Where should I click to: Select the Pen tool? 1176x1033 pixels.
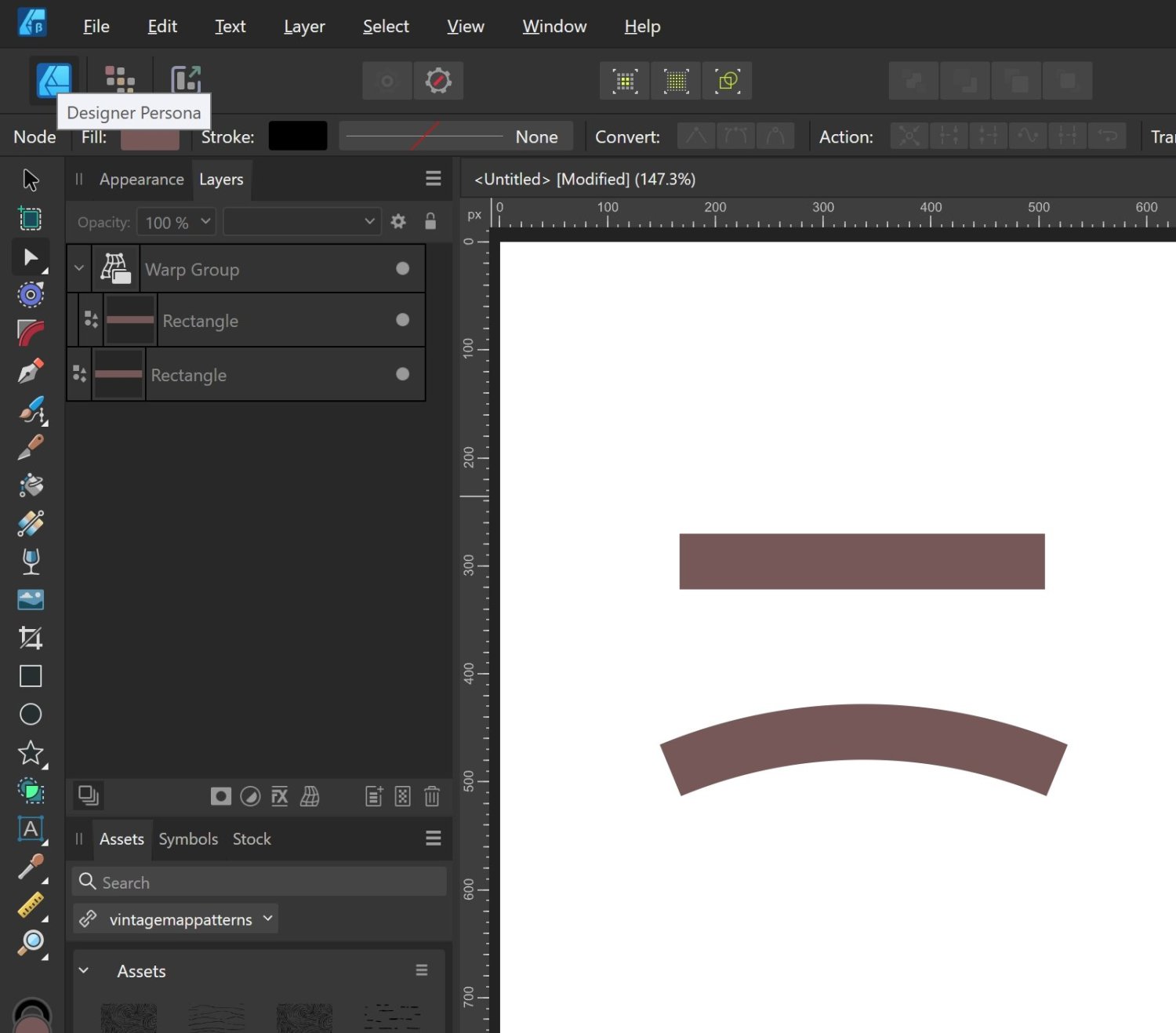(31, 372)
